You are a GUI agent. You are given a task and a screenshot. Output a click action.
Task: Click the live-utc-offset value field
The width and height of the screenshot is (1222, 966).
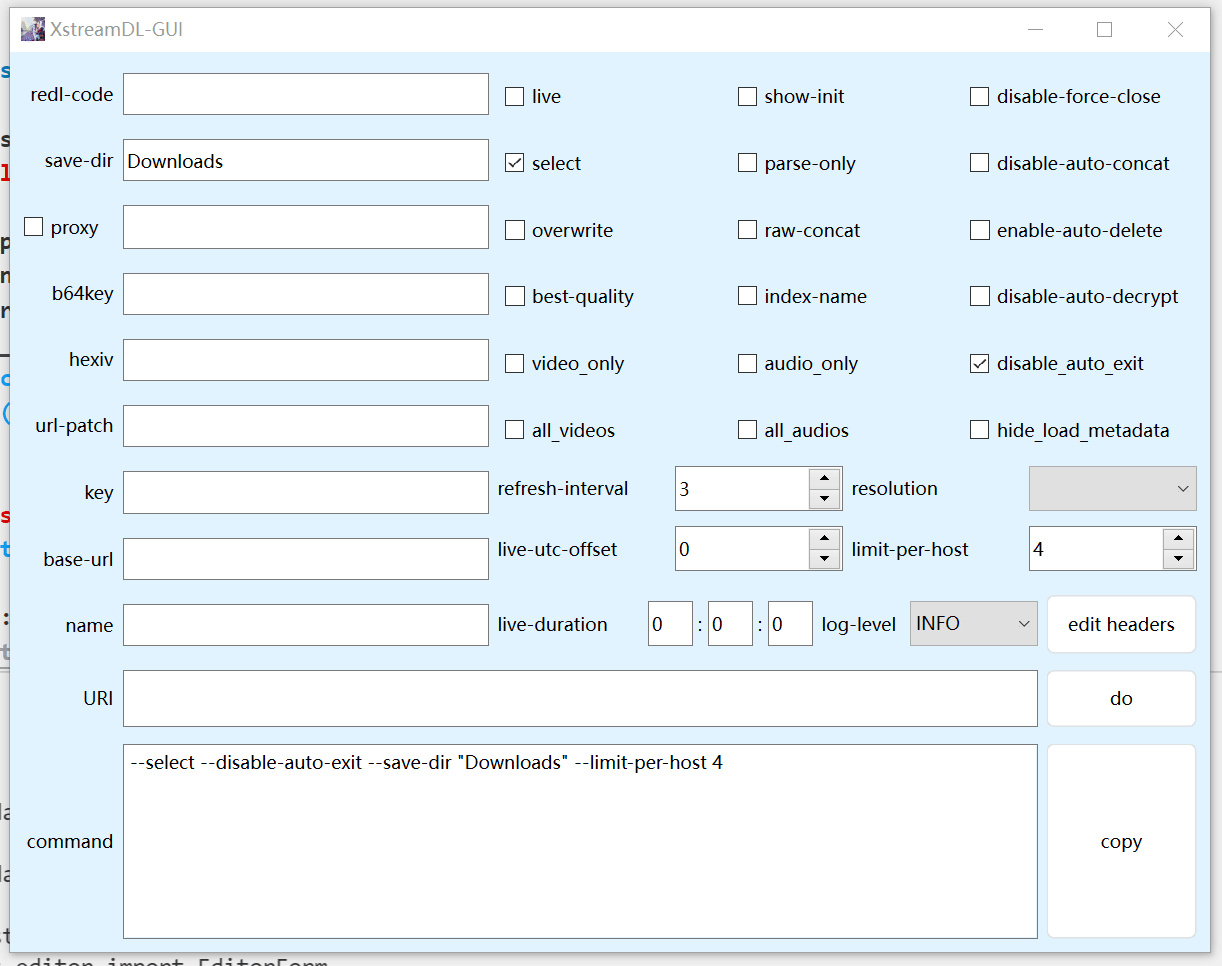tap(742, 549)
